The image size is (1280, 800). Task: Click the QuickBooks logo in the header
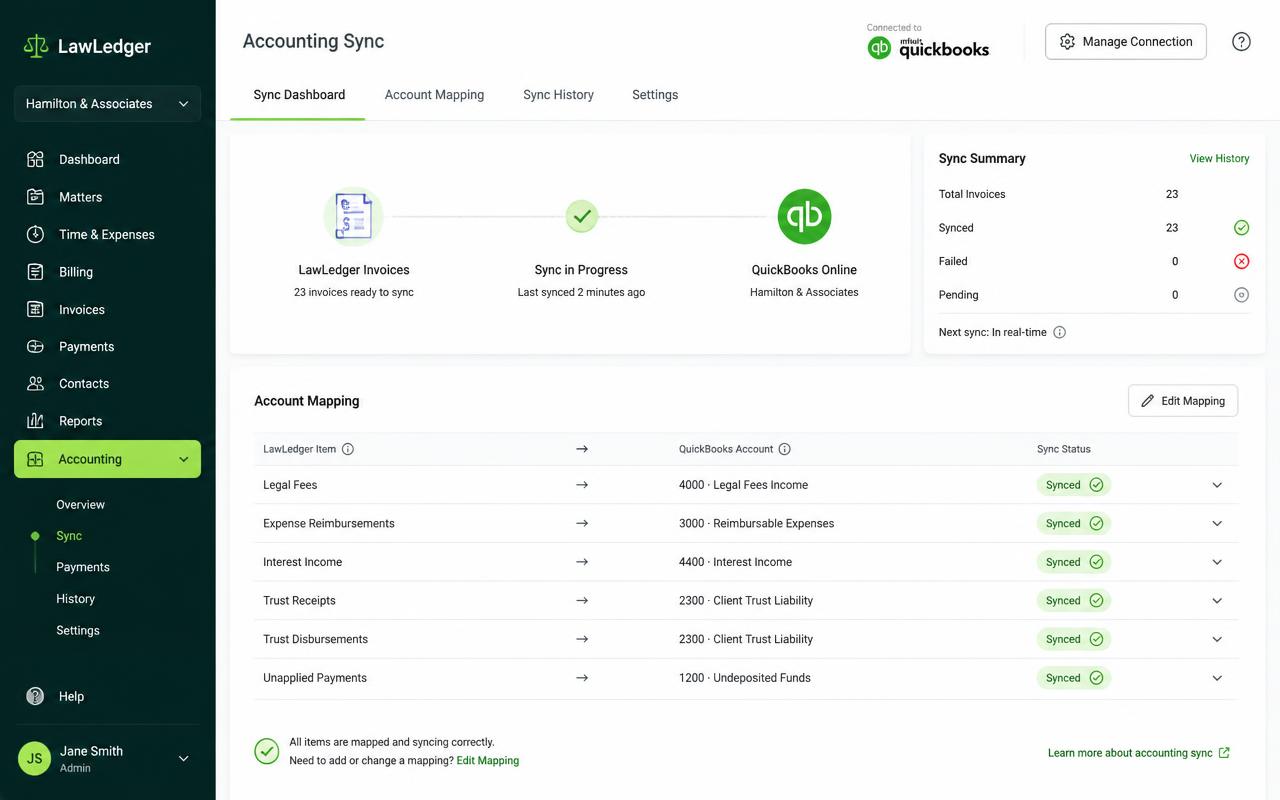pos(928,47)
